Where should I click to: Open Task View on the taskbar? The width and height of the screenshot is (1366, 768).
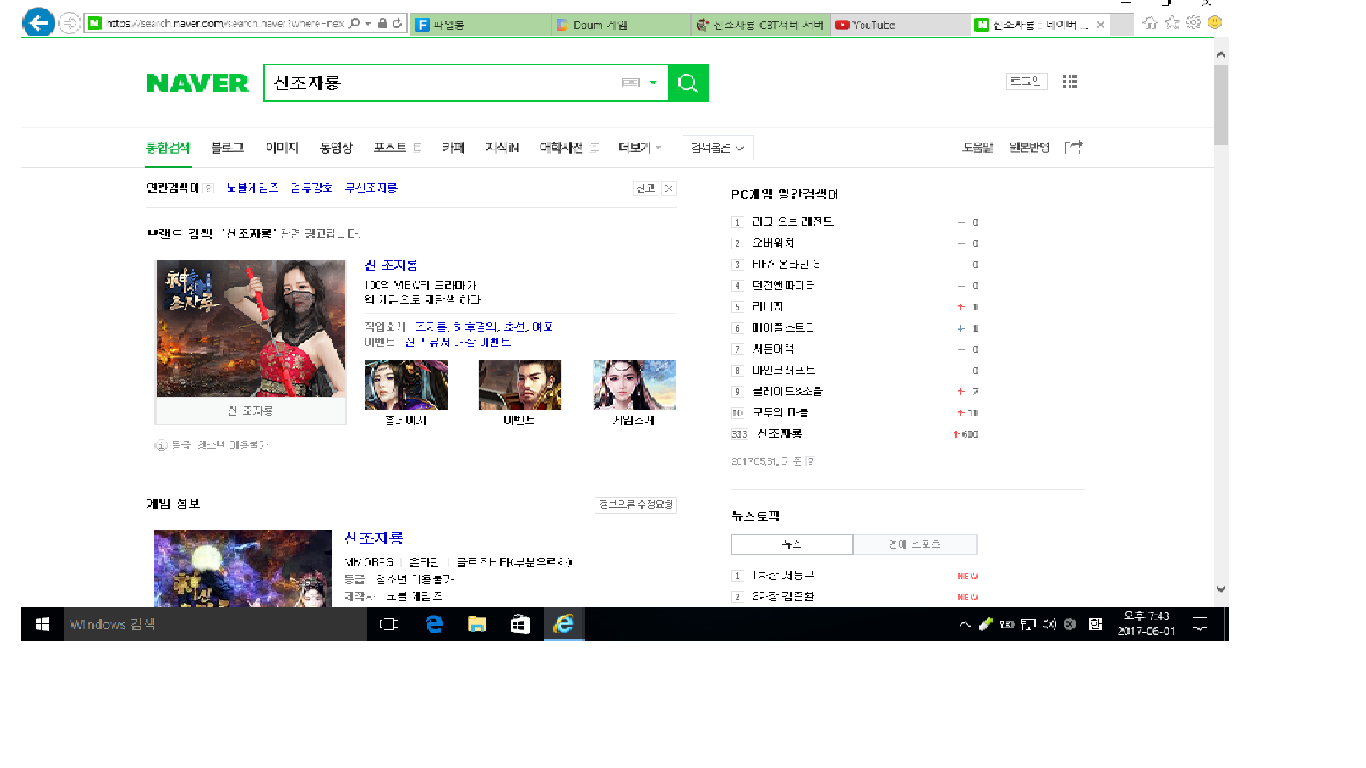point(389,624)
